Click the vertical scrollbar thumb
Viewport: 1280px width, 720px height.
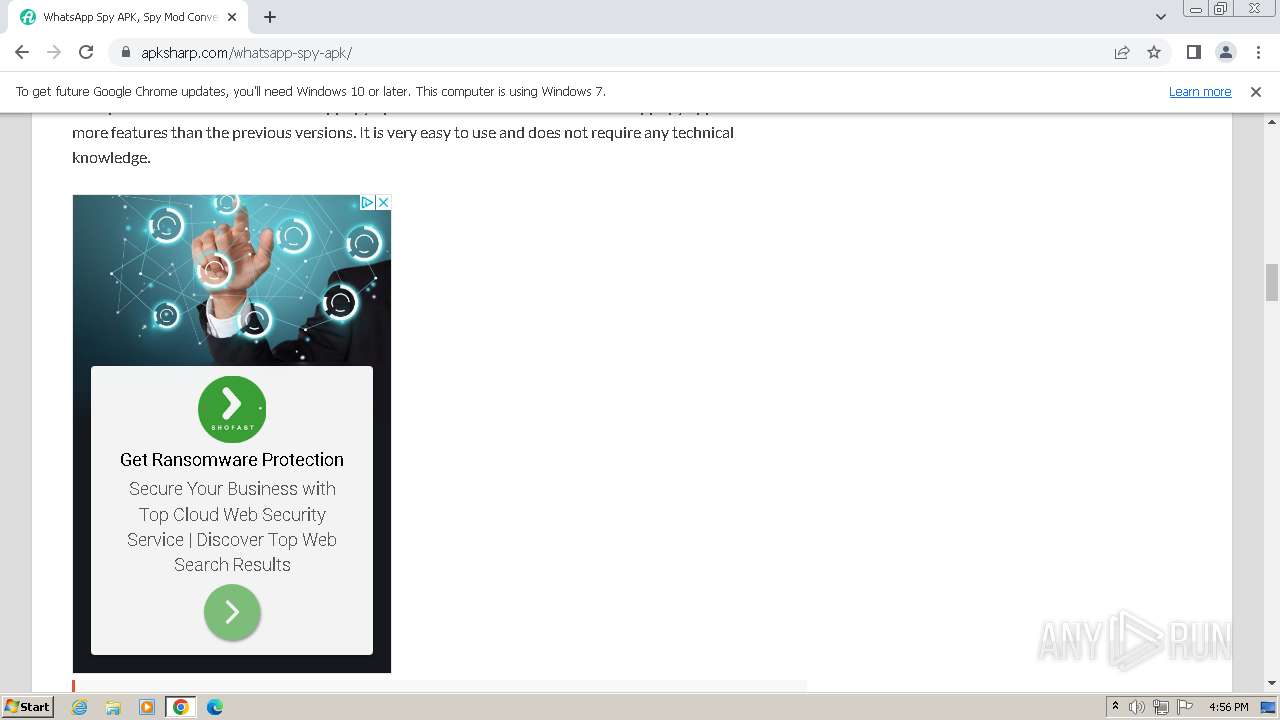coord(1272,282)
